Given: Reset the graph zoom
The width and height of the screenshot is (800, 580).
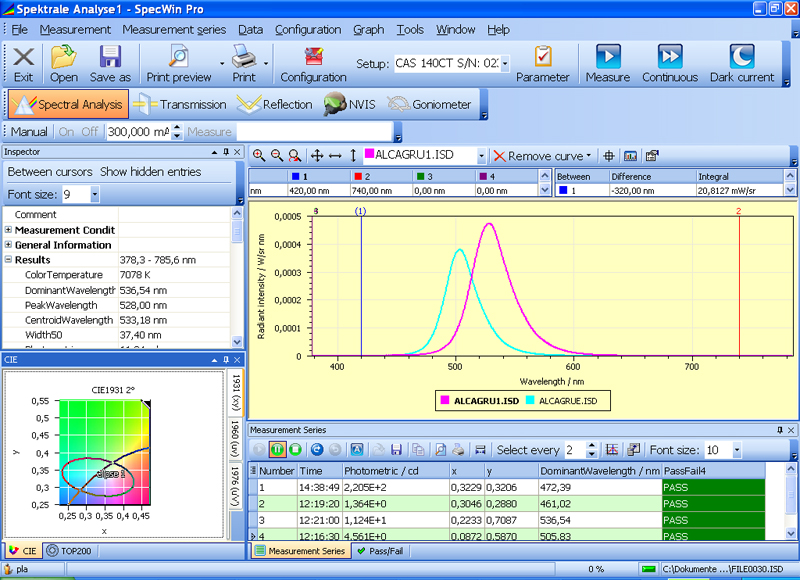Looking at the screenshot, I should pos(294,156).
